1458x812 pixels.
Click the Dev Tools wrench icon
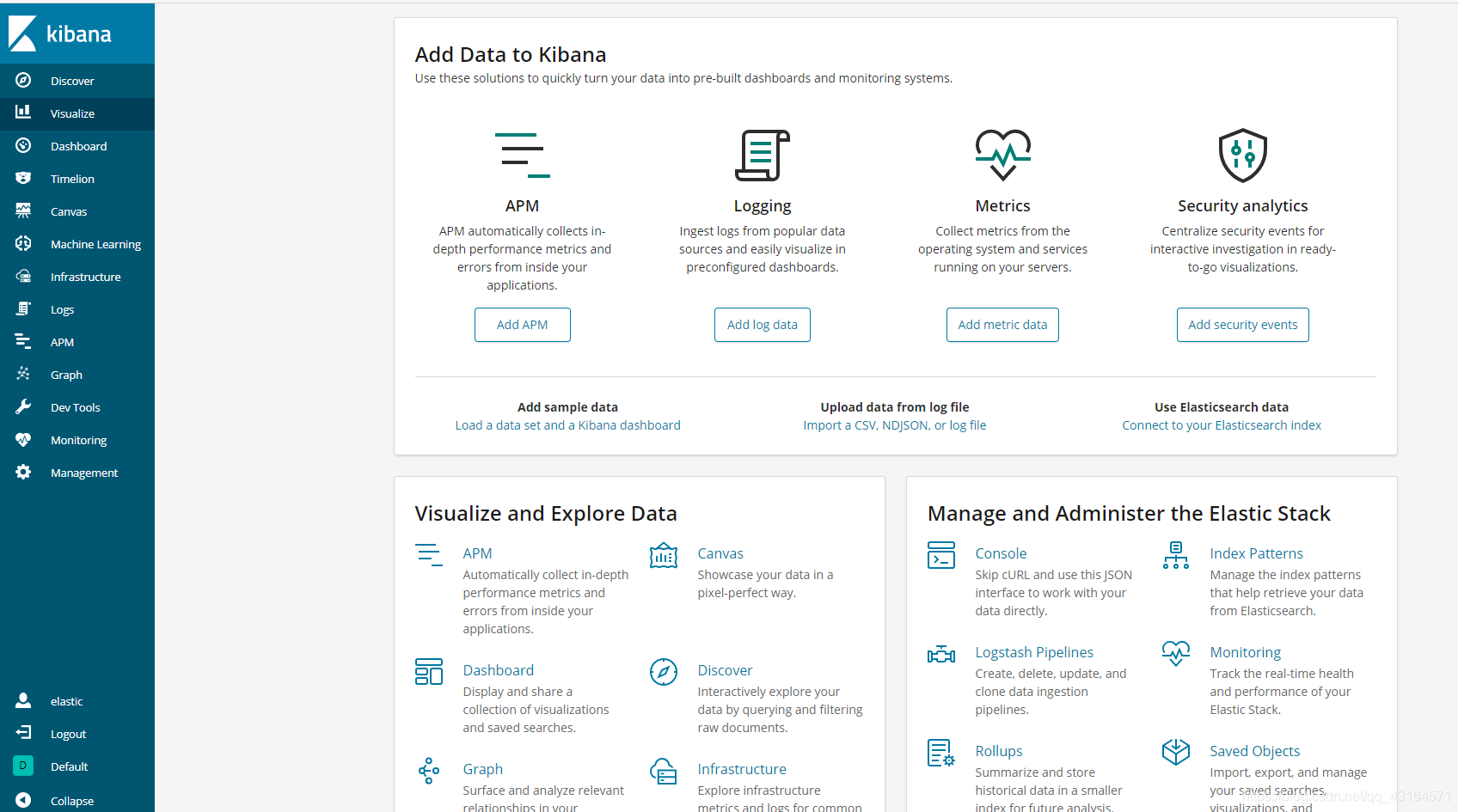(23, 406)
